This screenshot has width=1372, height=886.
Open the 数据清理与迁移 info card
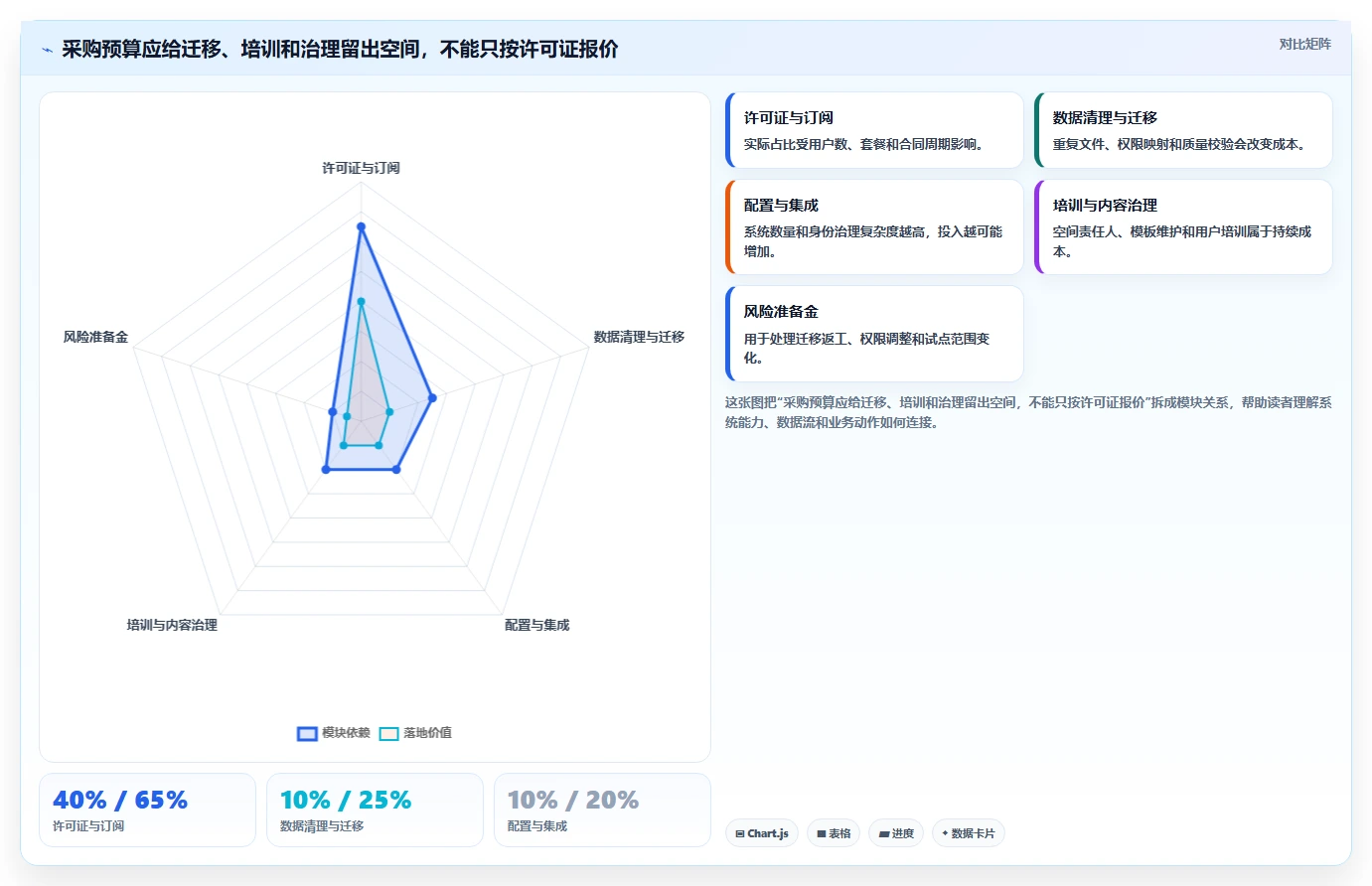coord(1183,130)
